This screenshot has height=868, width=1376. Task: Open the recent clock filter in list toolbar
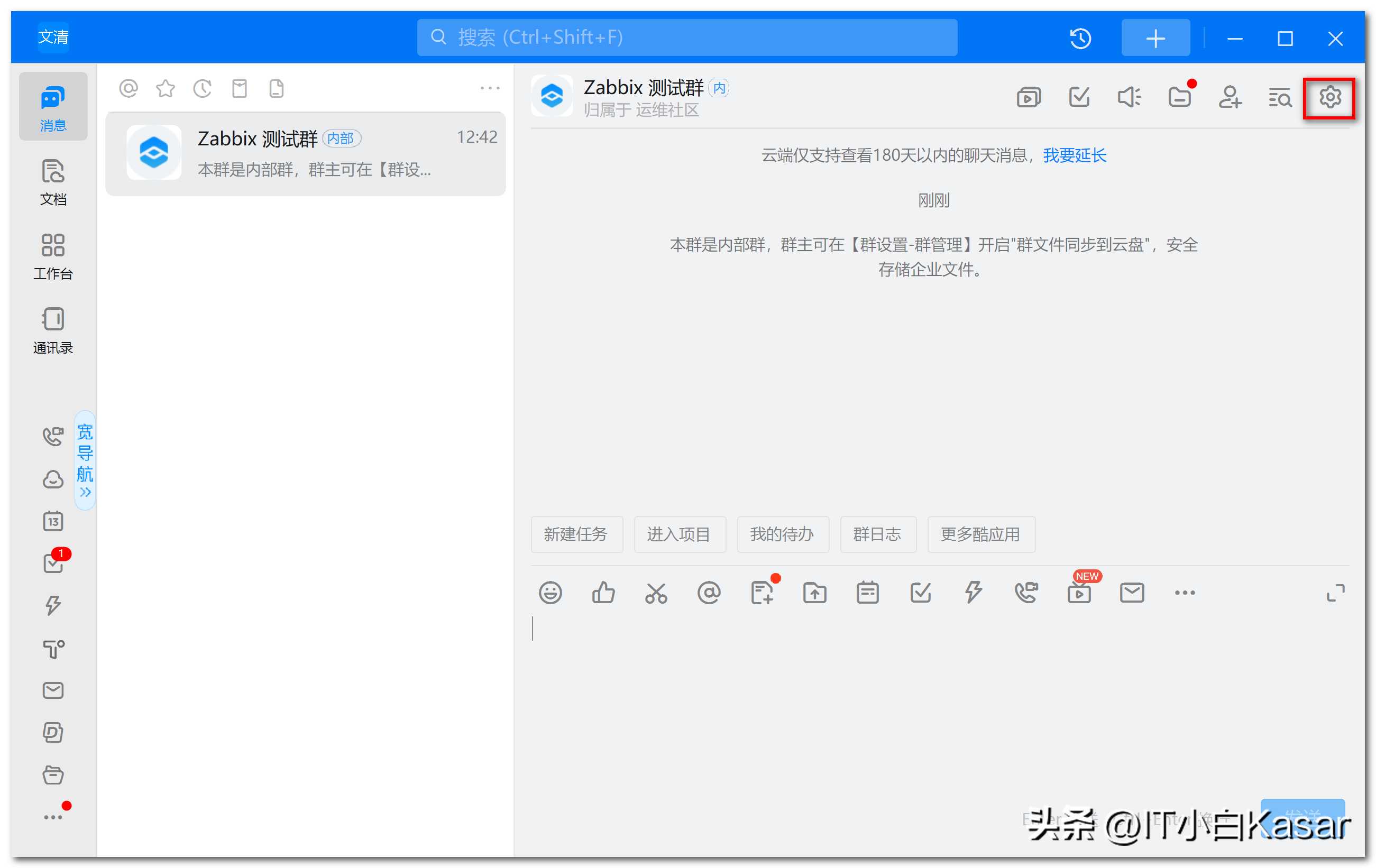203,88
